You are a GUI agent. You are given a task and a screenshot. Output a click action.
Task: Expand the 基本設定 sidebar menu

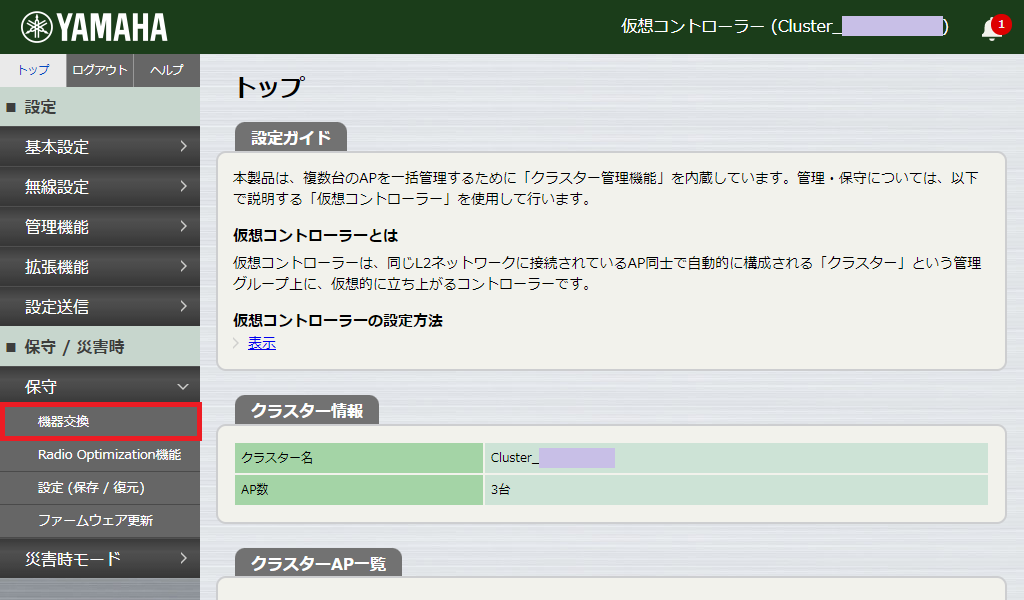(100, 146)
